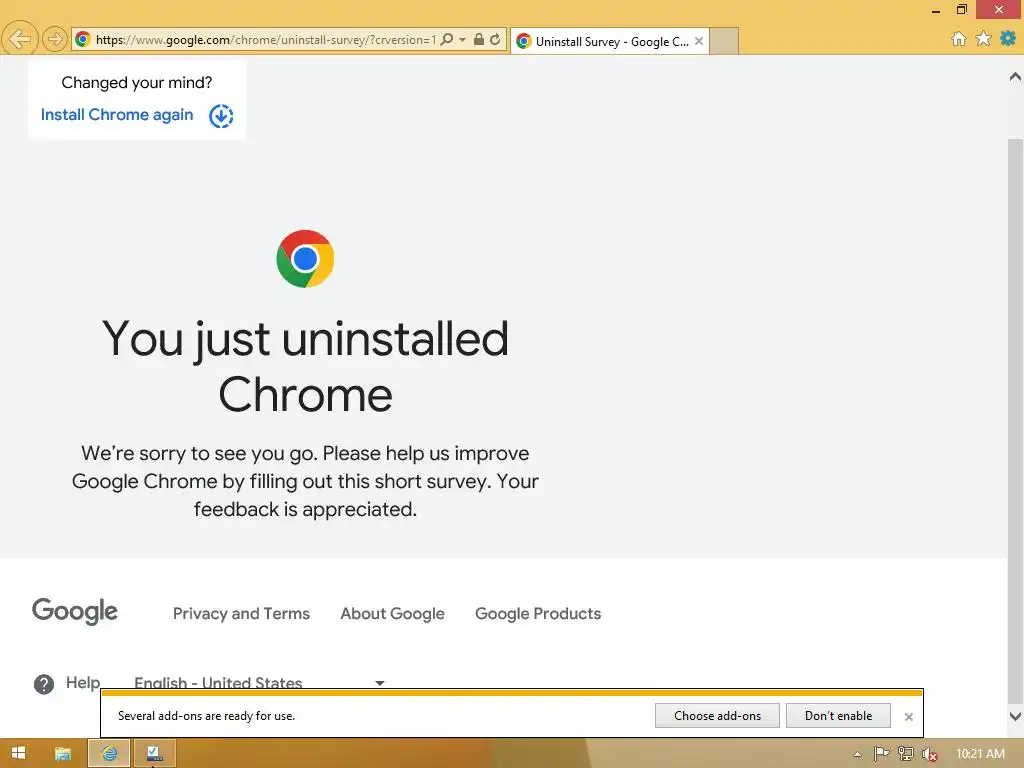Minimize the browser window

tap(936, 10)
